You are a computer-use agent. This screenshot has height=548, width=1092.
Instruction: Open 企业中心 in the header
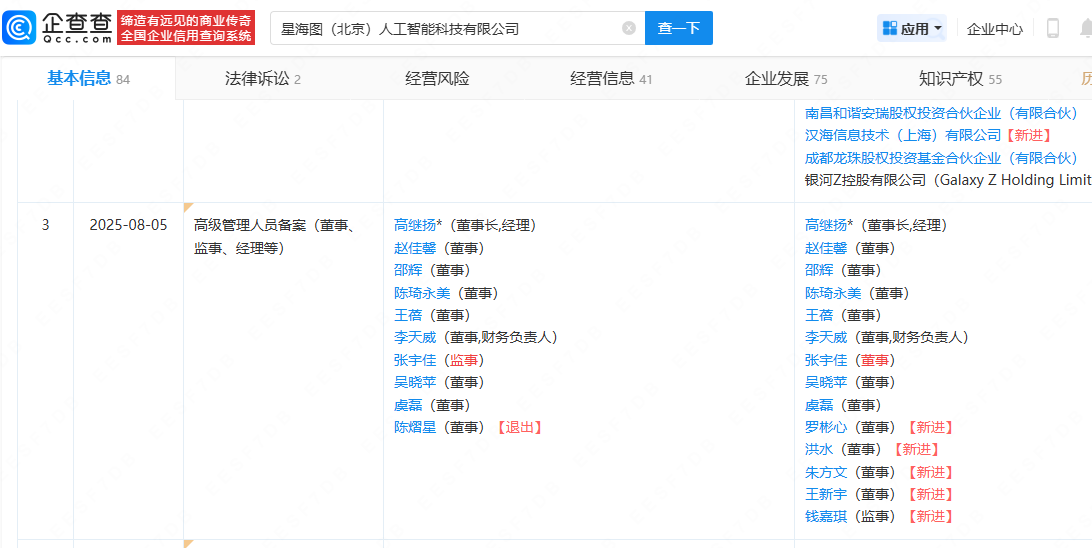tap(994, 29)
